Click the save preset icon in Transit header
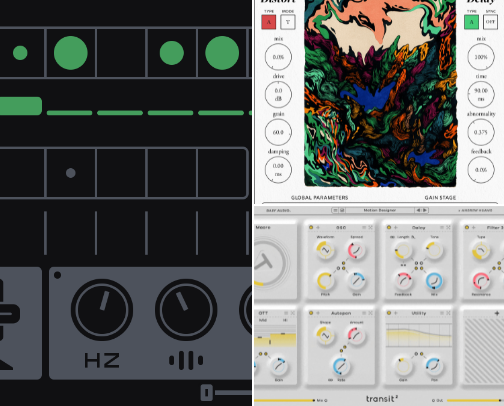The height and width of the screenshot is (406, 504). (342, 210)
